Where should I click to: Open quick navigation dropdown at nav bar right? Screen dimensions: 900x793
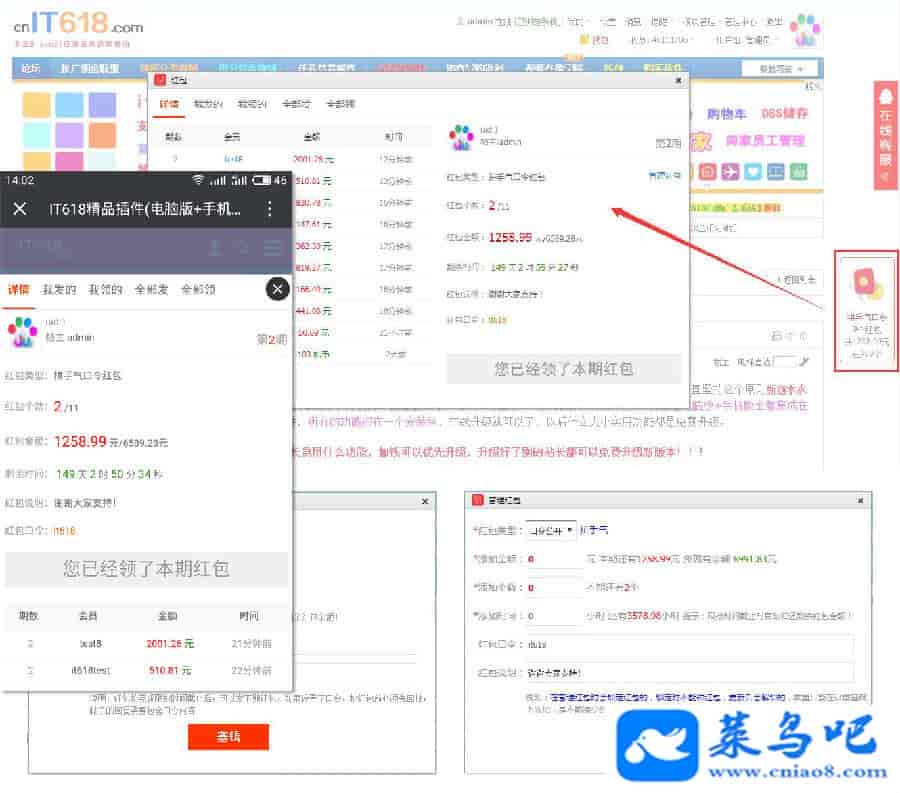pyautogui.click(x=782, y=68)
